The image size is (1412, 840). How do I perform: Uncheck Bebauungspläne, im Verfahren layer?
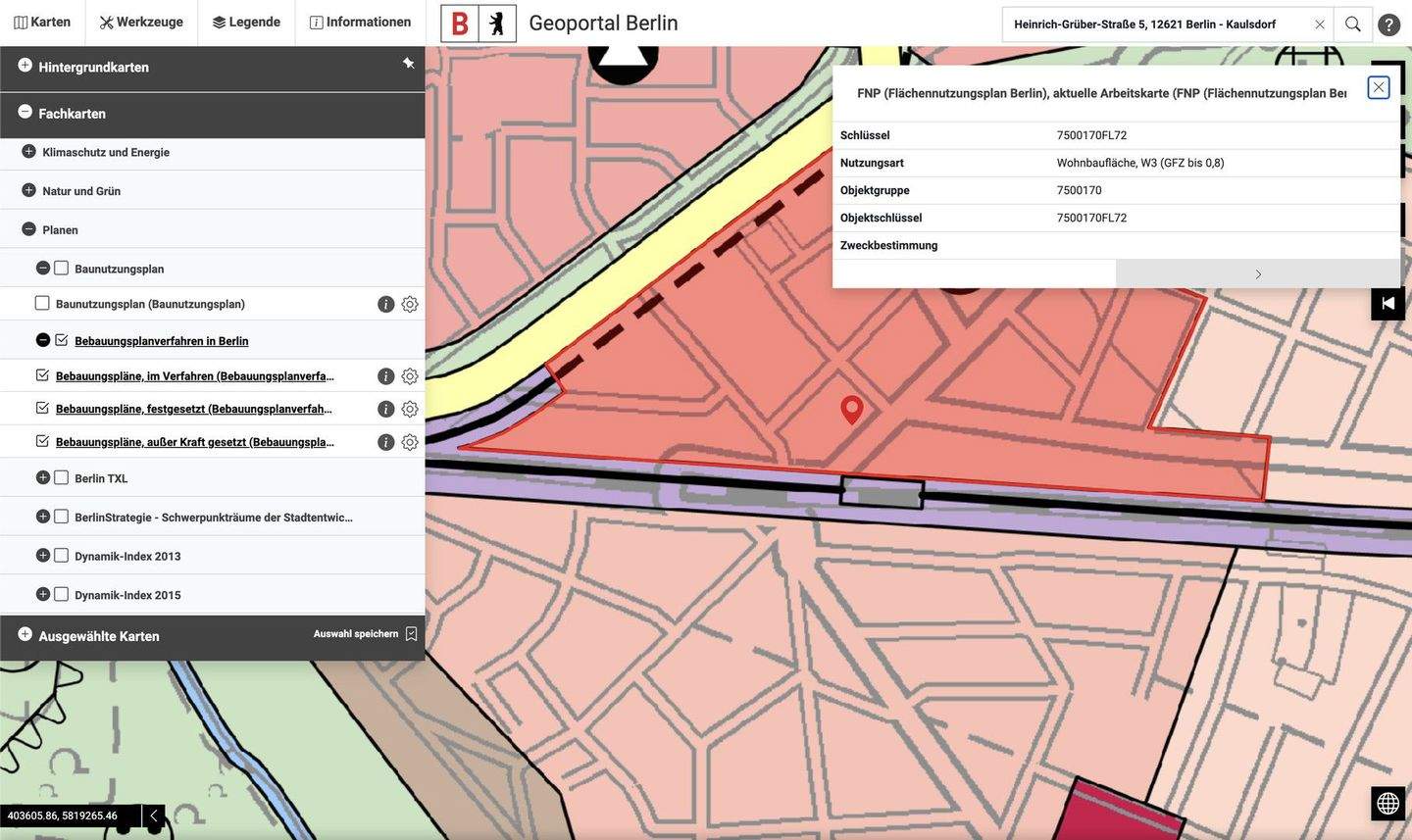42,375
